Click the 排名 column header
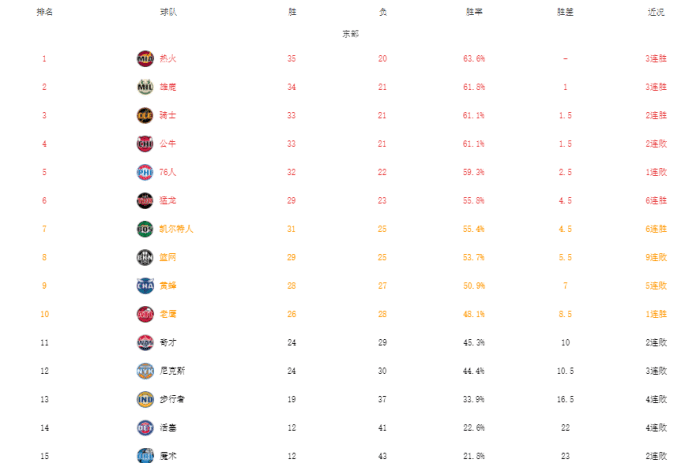The height and width of the screenshot is (463, 700). coord(44,12)
